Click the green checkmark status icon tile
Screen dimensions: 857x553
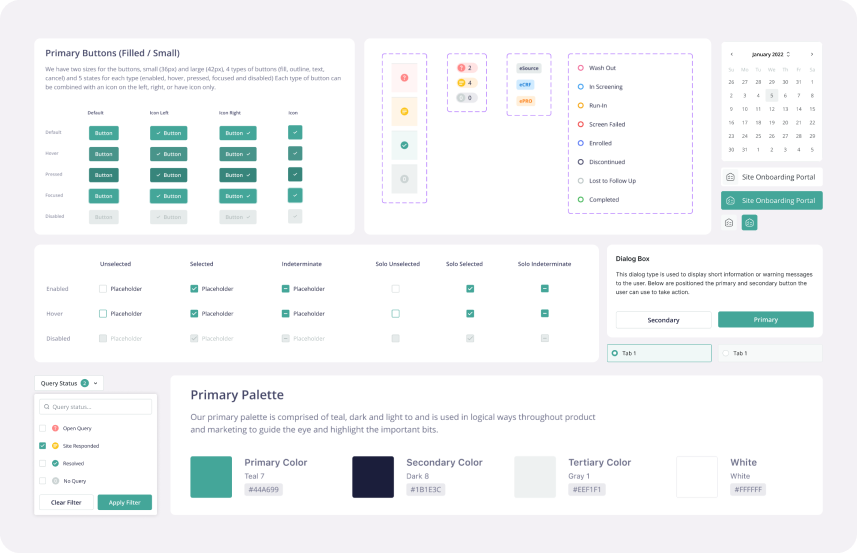pyautogui.click(x=404, y=145)
